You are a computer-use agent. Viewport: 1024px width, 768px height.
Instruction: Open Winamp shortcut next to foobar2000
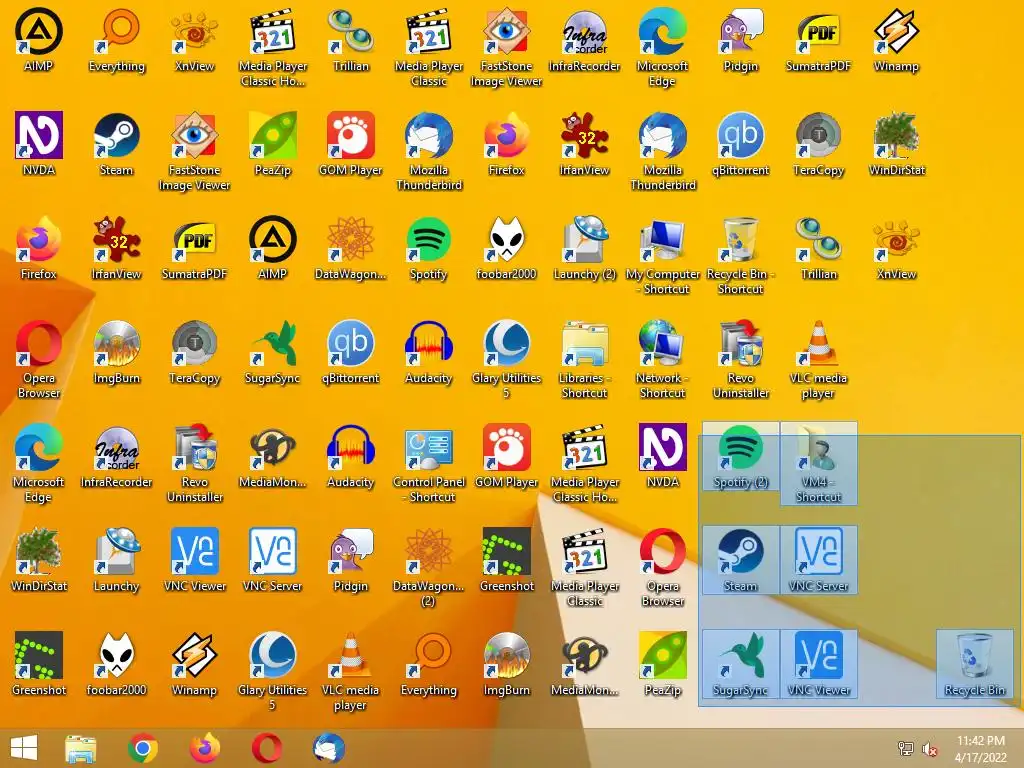pyautogui.click(x=195, y=665)
